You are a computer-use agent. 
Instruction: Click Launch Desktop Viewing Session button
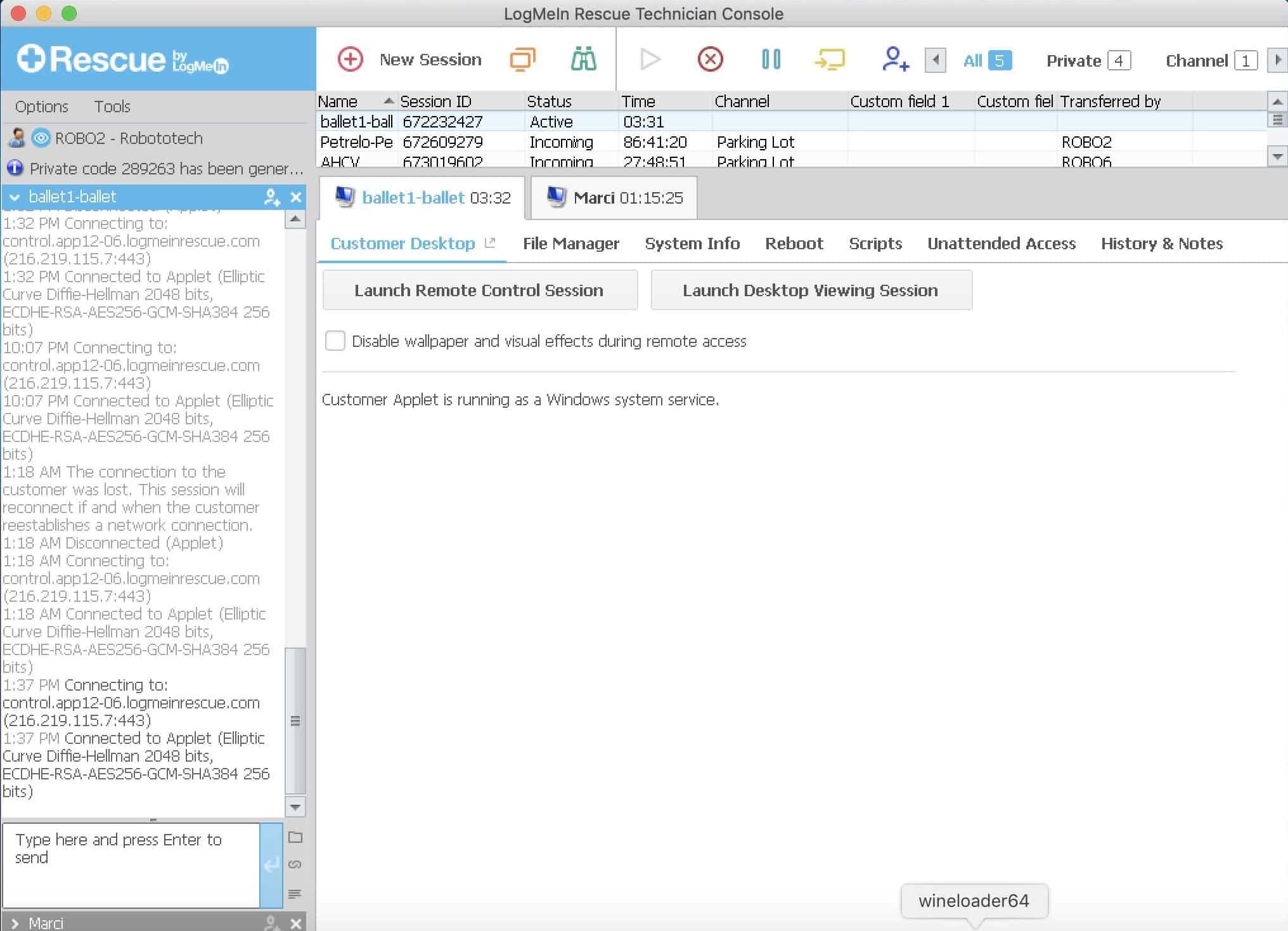[811, 290]
